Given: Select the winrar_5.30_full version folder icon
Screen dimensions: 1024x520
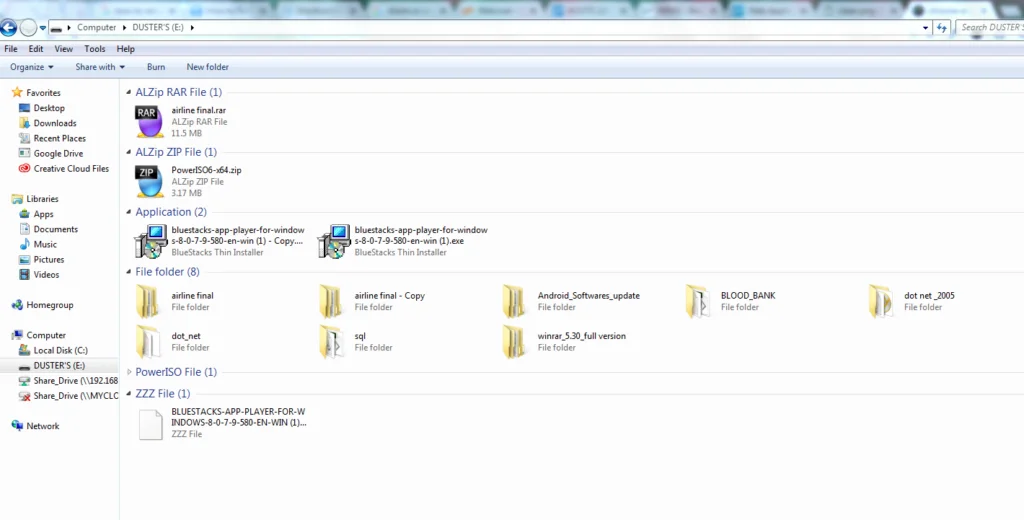Looking at the screenshot, I should tap(514, 342).
